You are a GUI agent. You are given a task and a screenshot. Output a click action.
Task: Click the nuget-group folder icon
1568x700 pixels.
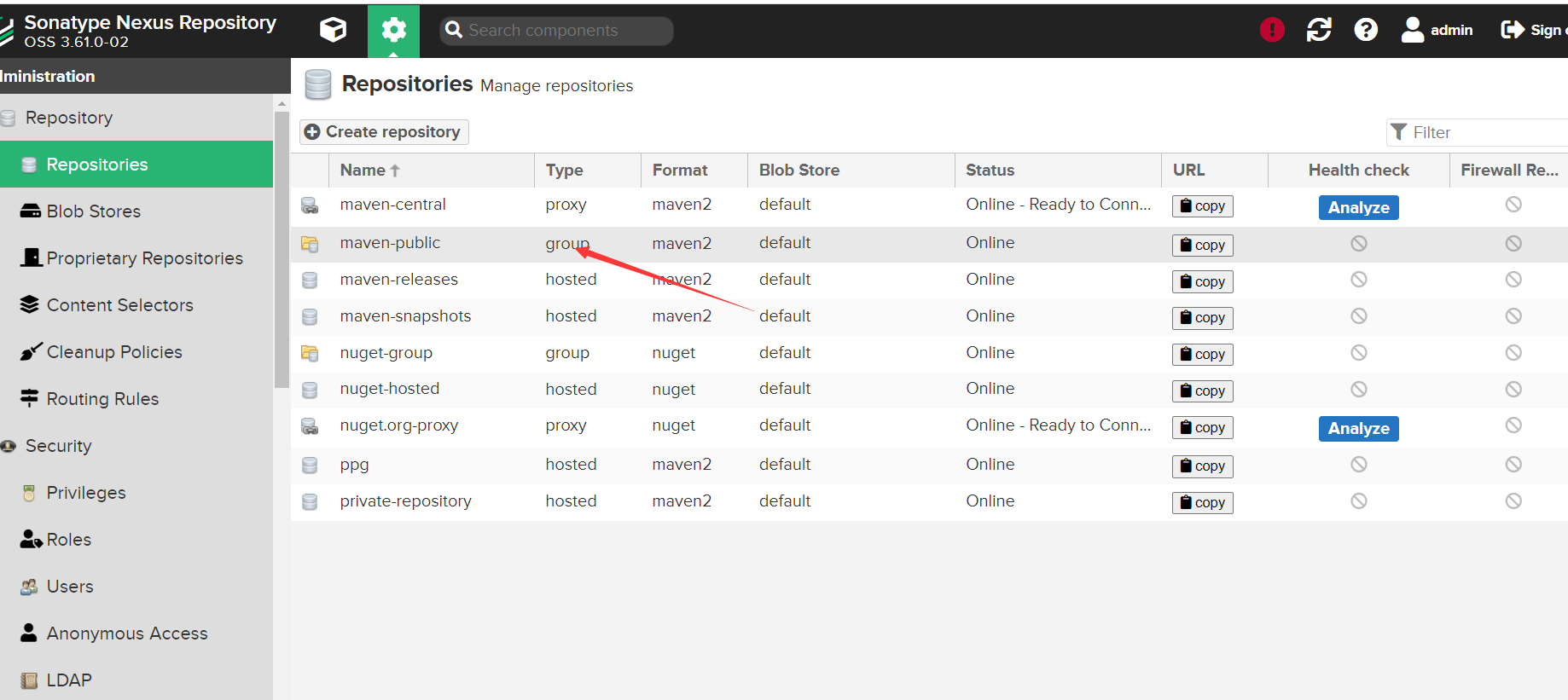[310, 353]
